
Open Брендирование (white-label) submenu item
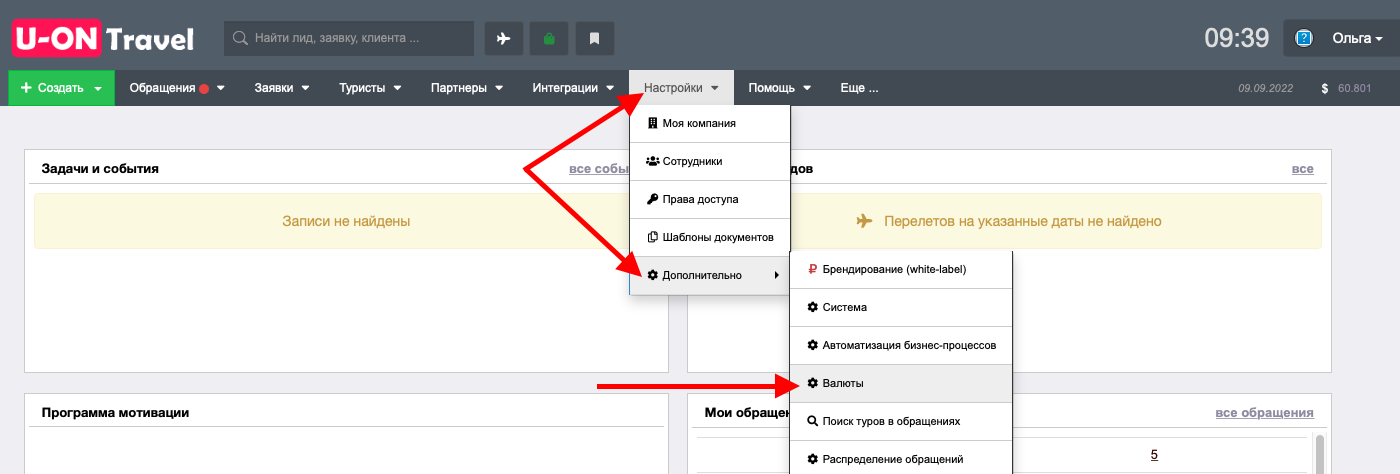point(901,269)
